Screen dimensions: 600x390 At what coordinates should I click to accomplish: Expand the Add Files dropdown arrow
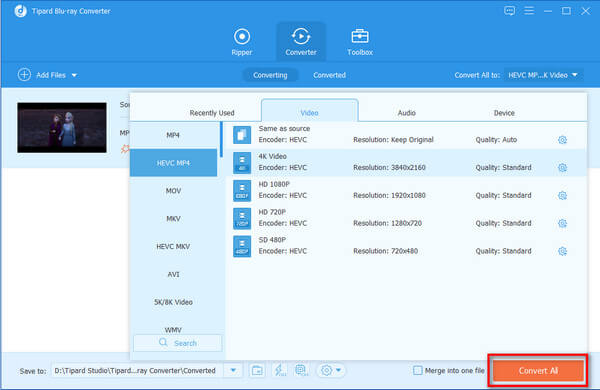pyautogui.click(x=74, y=75)
